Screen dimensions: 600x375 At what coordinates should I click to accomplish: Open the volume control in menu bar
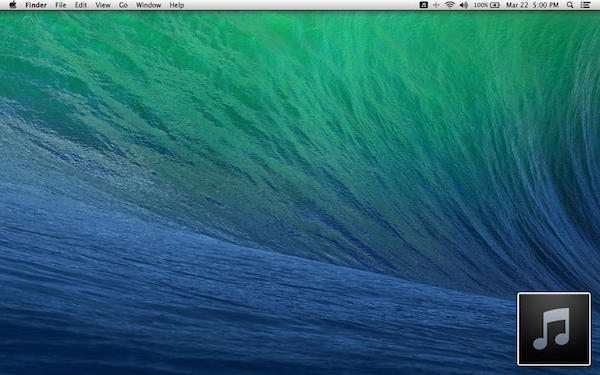click(x=464, y=5)
